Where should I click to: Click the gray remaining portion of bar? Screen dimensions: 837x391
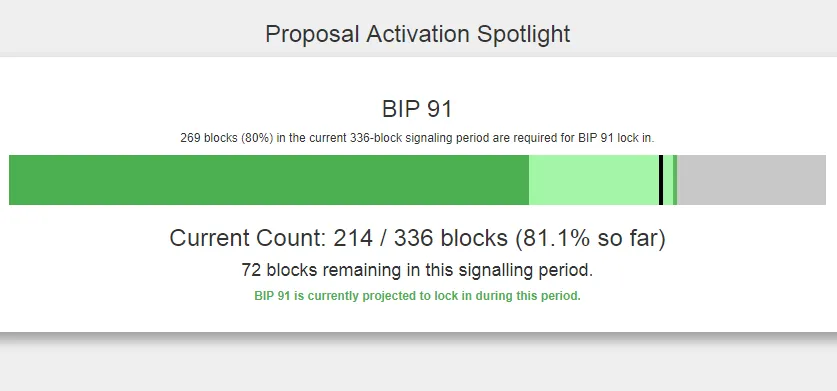(752, 180)
